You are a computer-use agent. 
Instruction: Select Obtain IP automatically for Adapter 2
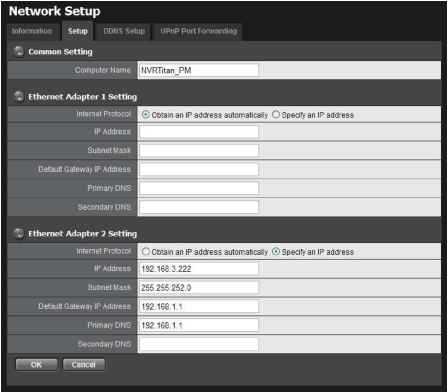pos(146,252)
